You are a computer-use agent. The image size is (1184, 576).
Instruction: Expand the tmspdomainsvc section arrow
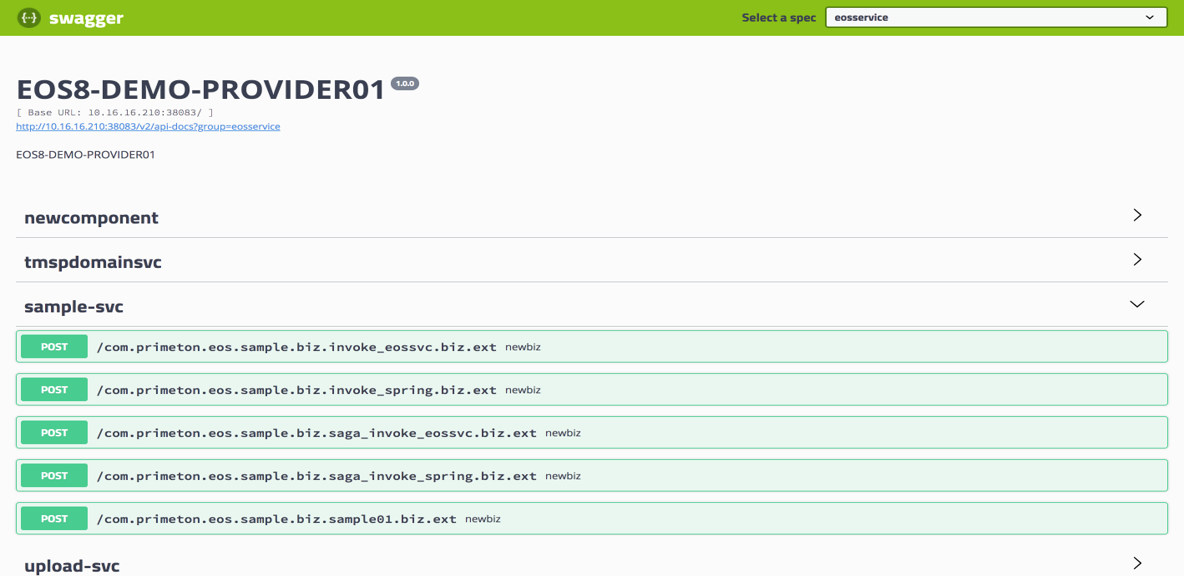coord(1137,260)
